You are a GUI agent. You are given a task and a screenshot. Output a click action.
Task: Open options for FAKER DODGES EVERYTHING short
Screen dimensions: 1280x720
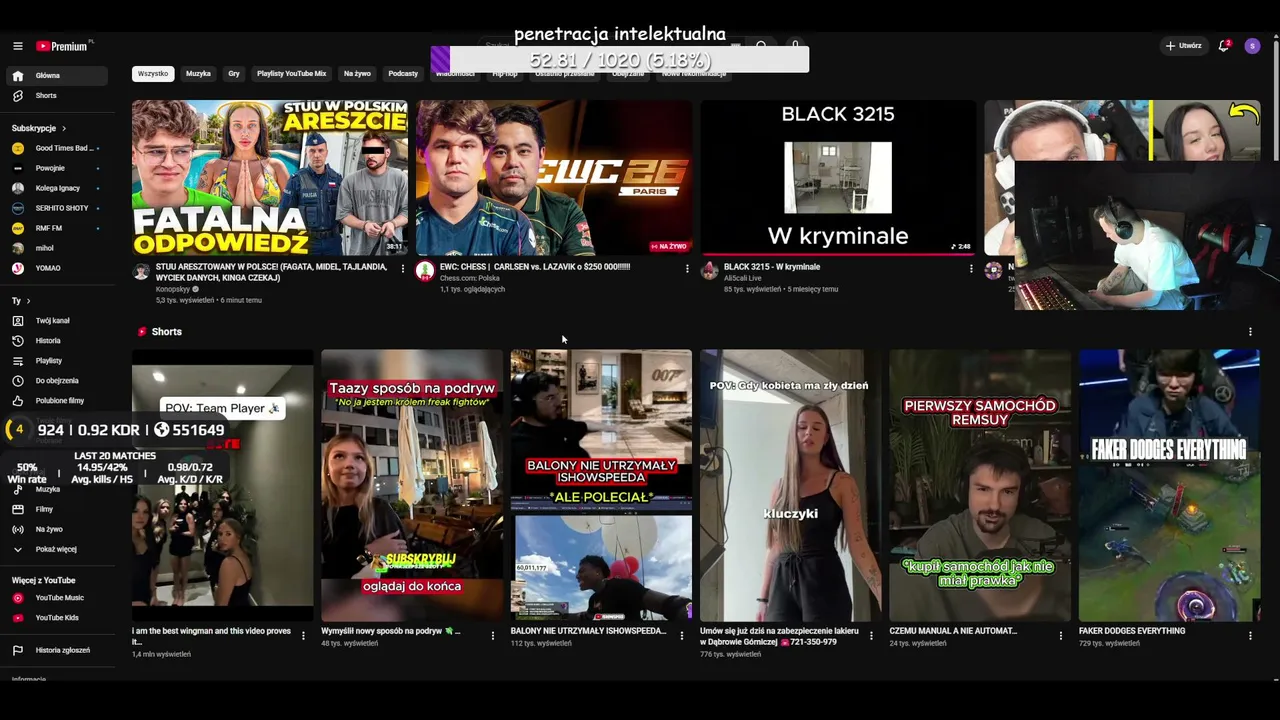[1250, 636]
